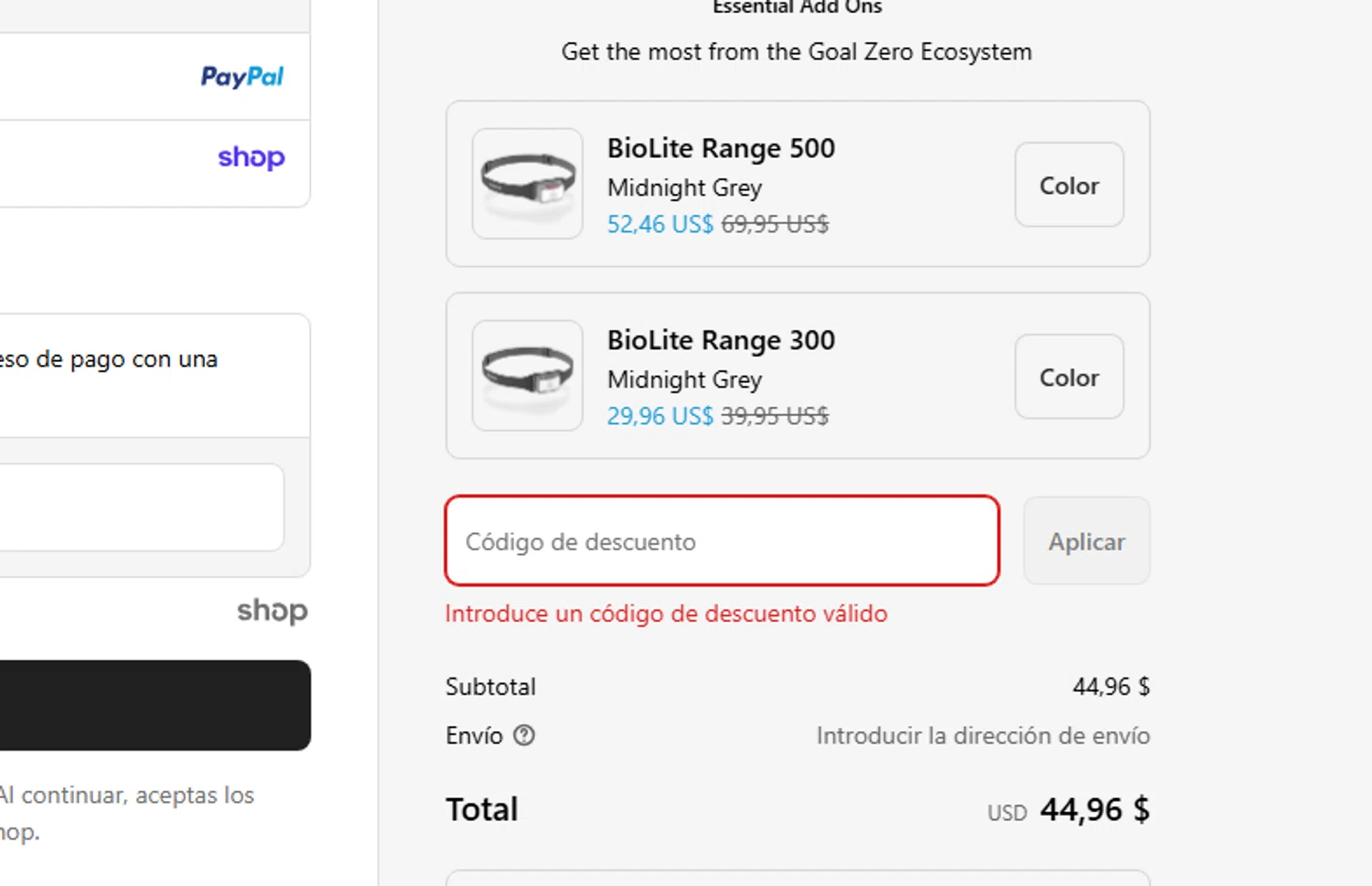Open Color options for BioLite Range 300
1372x886 pixels.
pos(1068,377)
